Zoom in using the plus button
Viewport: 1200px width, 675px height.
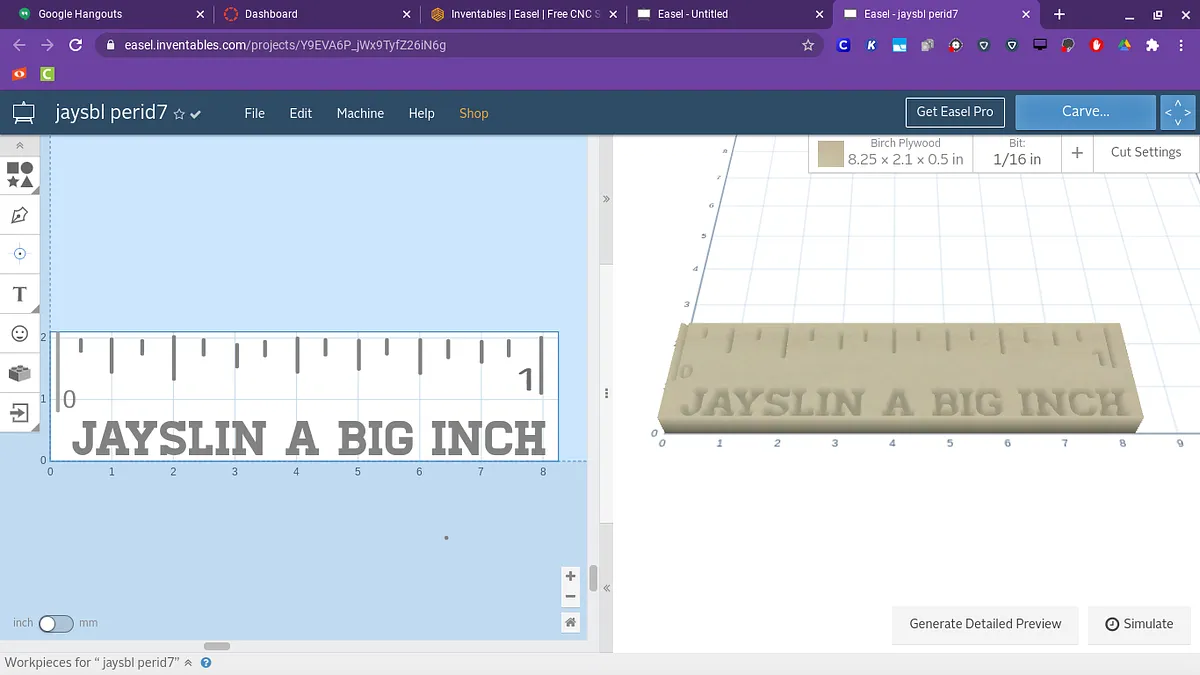click(570, 576)
